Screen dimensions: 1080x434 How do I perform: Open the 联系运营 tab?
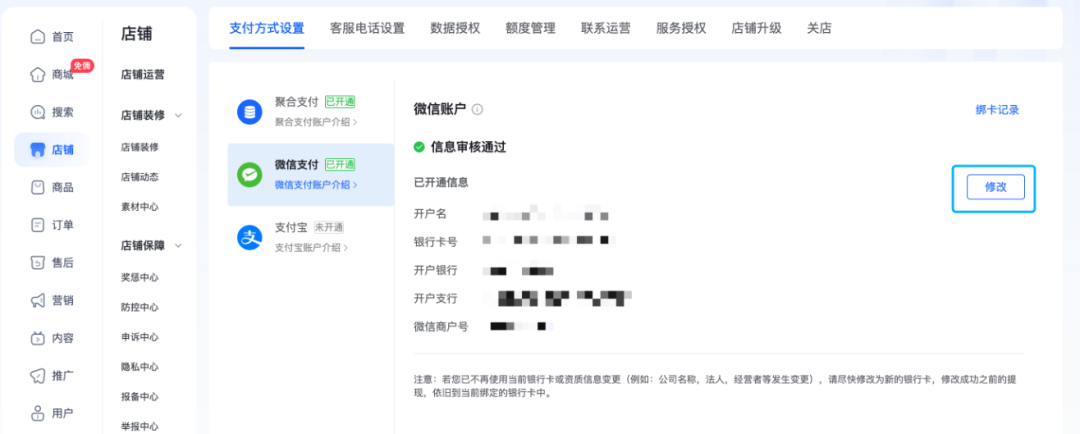click(x=605, y=28)
